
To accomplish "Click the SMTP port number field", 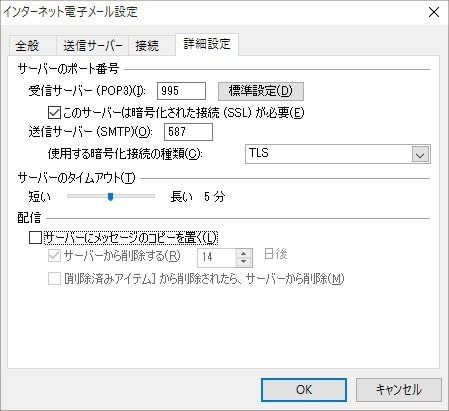I will point(188,132).
